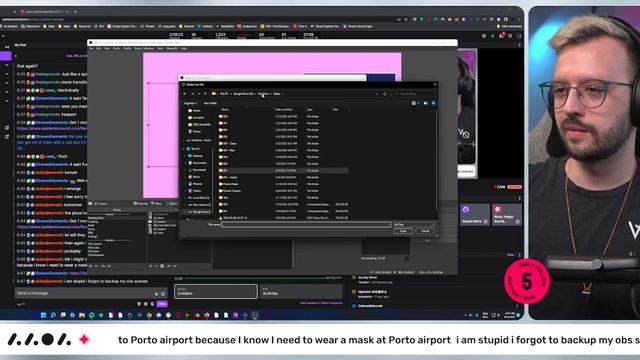Collapse This PC in navigation pane
Viewport: 640px width, 360px height.
184,149
